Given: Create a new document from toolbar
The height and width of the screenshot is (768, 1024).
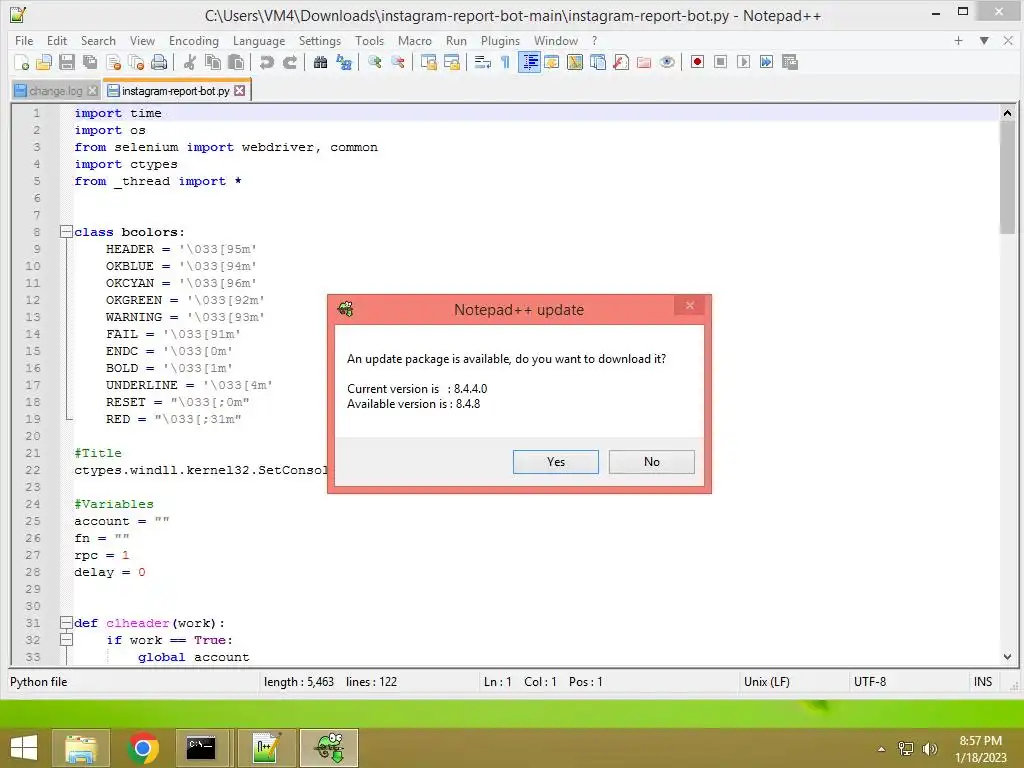Looking at the screenshot, I should (x=21, y=62).
